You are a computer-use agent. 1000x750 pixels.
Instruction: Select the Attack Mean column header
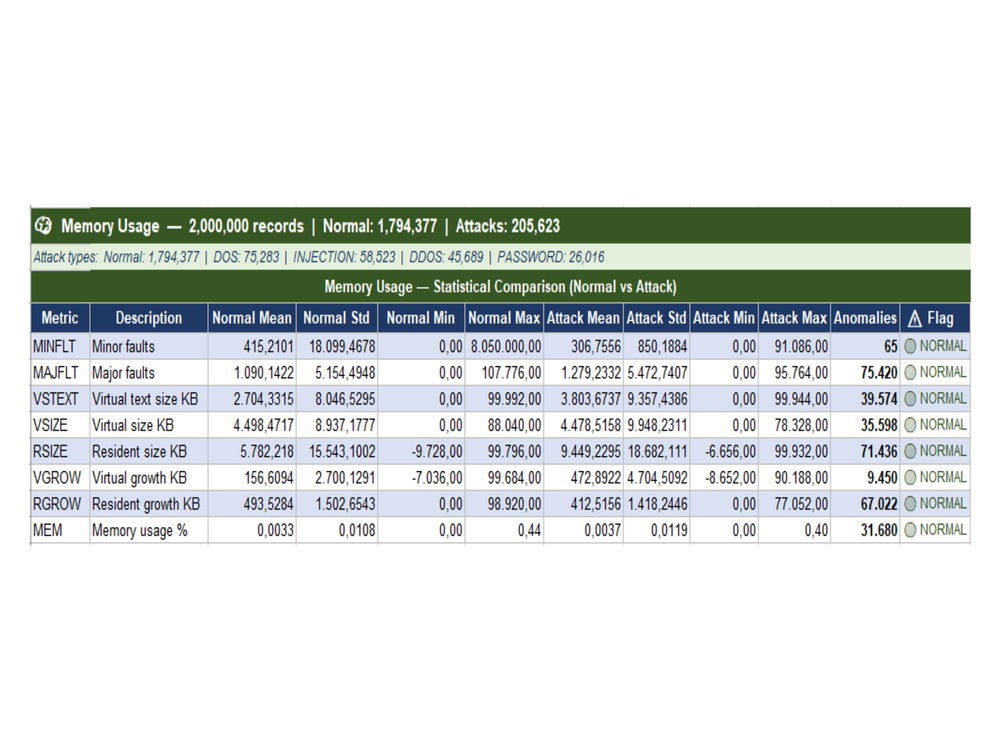pyautogui.click(x=583, y=318)
